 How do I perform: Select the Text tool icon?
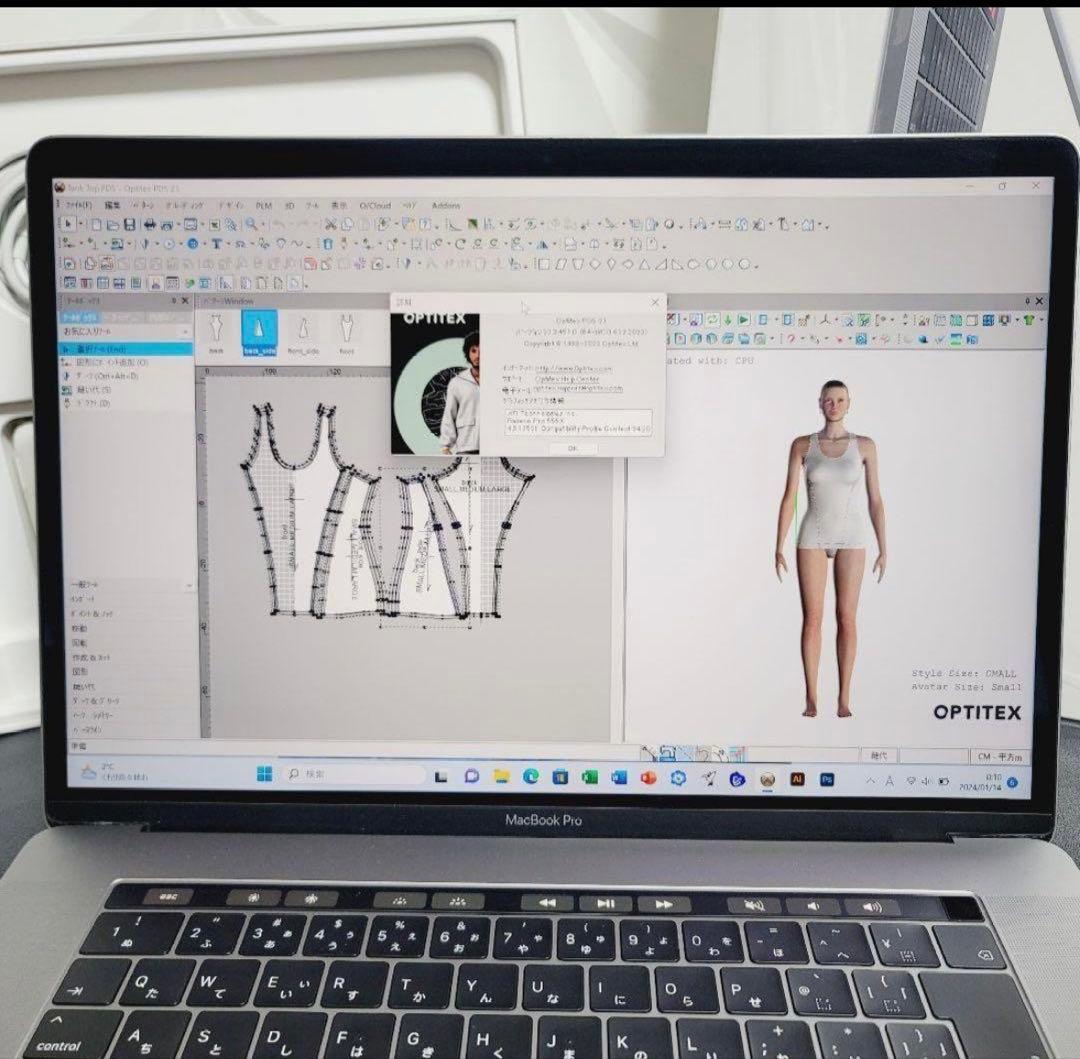(215, 244)
